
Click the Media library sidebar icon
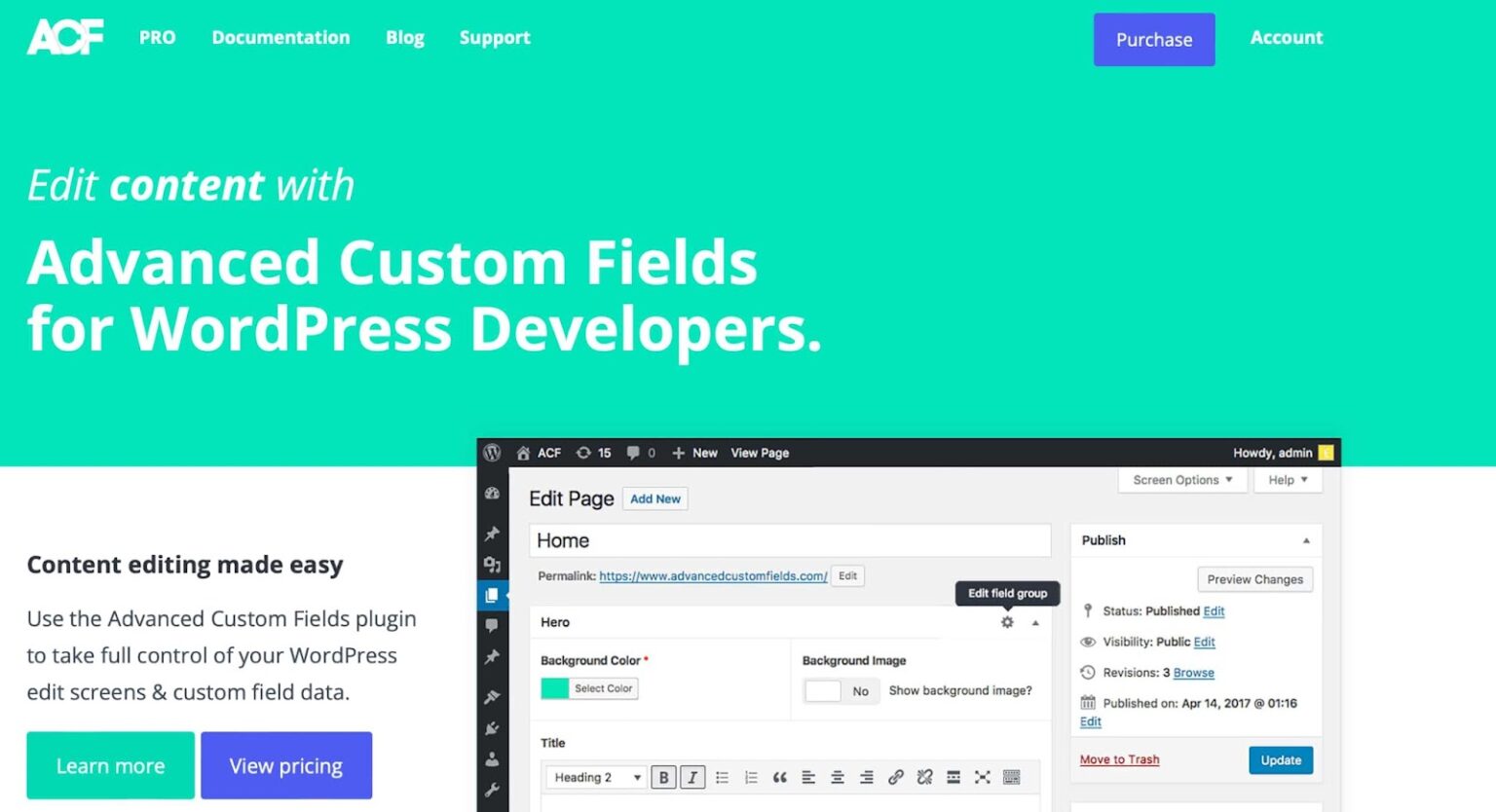pyautogui.click(x=493, y=563)
